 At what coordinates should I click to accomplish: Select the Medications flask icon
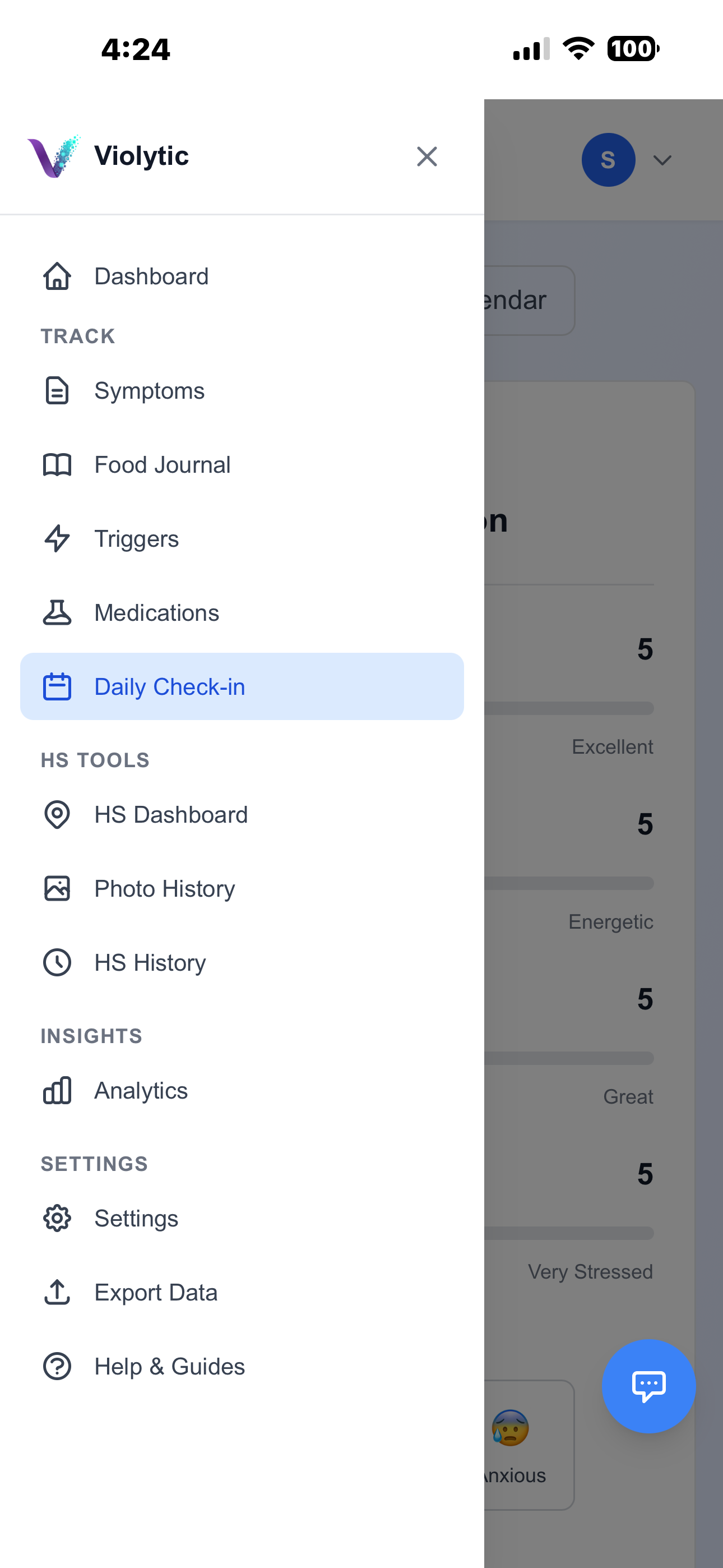(x=57, y=612)
